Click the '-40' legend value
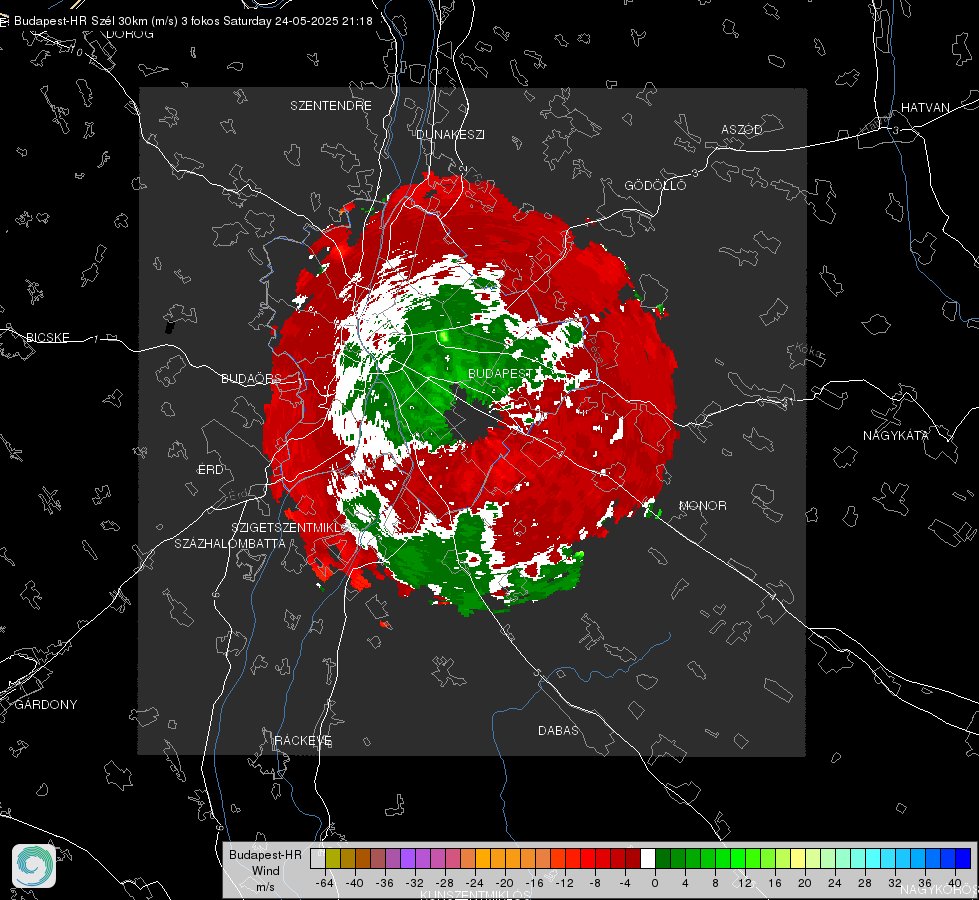This screenshot has width=979, height=900. tap(355, 883)
